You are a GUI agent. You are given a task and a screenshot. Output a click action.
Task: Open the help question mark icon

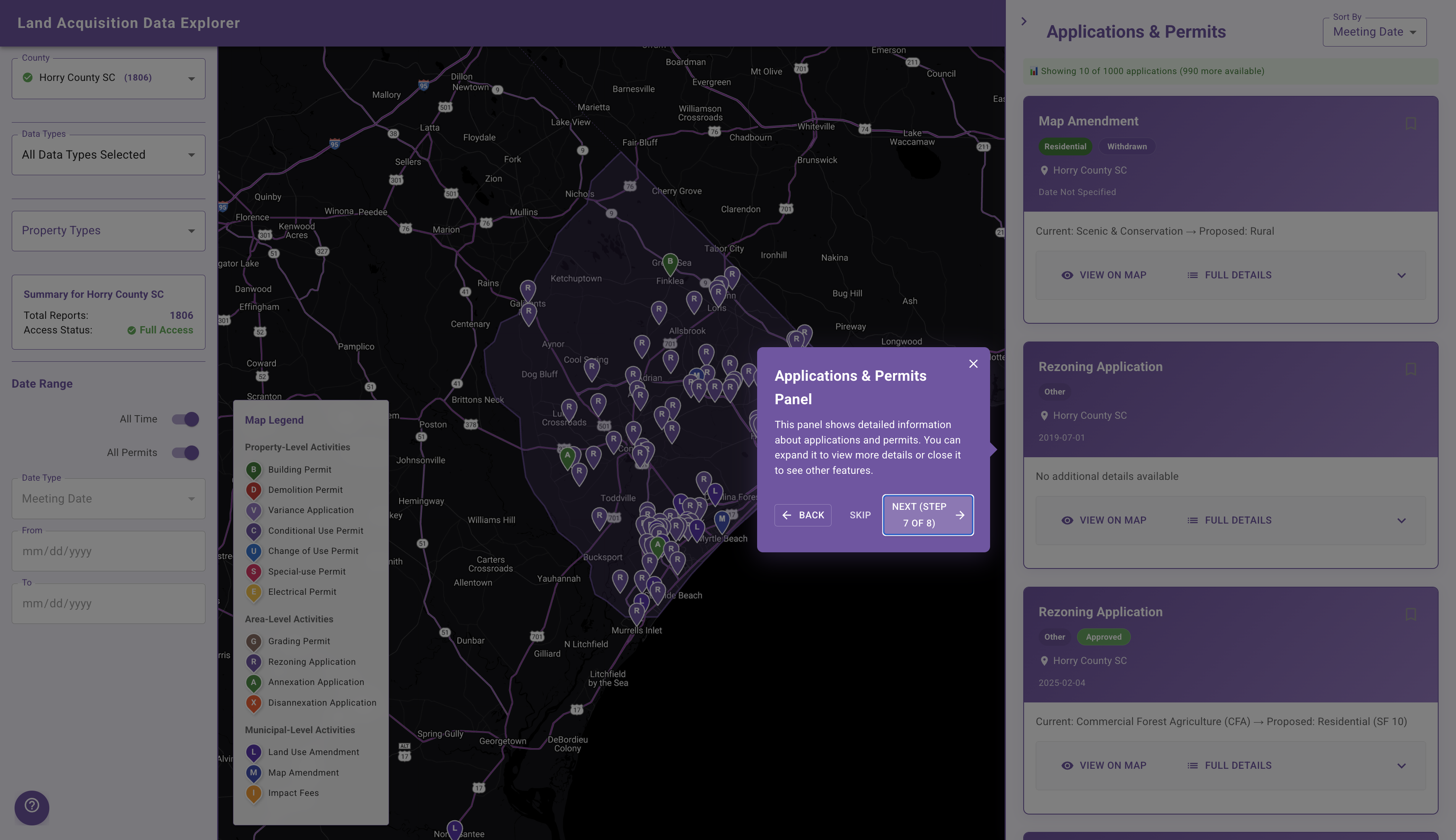click(x=31, y=807)
